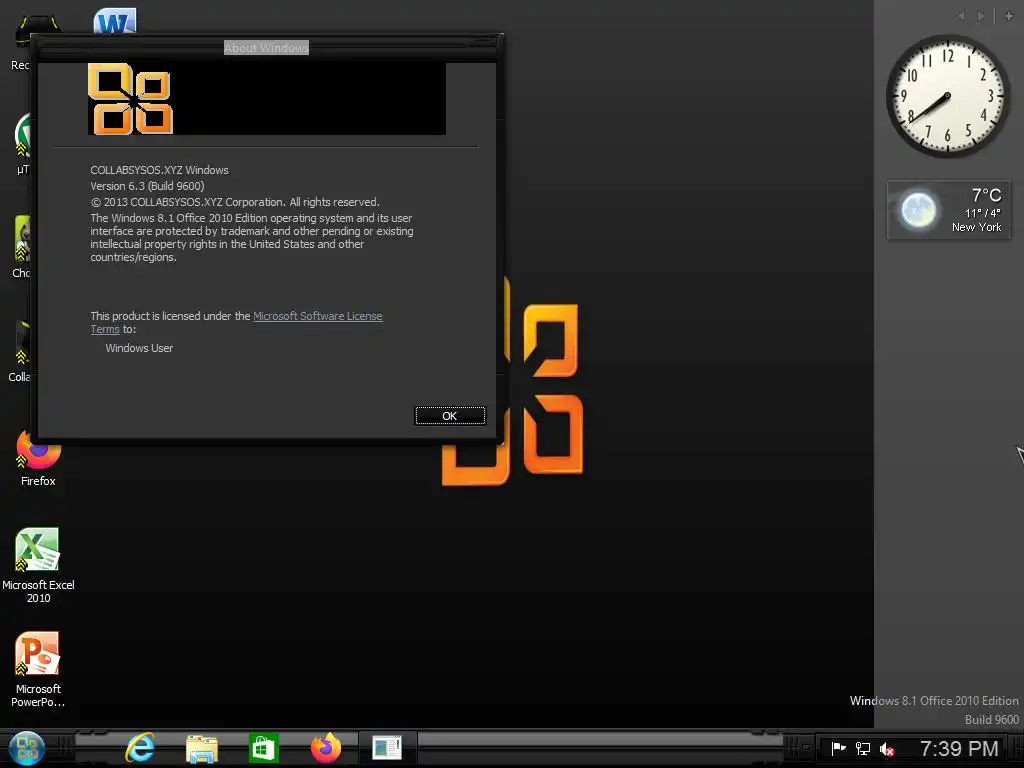Open File Explorer from taskbar

202,748
